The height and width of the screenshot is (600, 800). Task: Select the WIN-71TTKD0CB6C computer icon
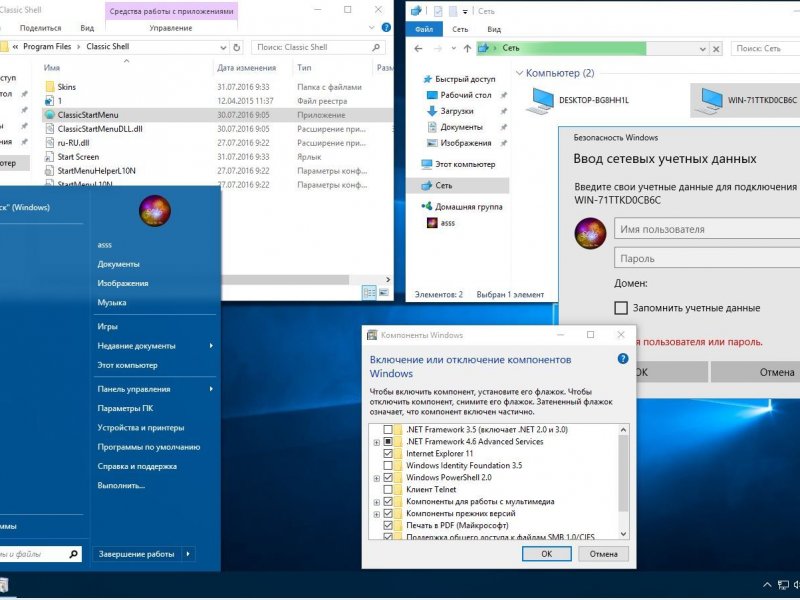click(709, 101)
